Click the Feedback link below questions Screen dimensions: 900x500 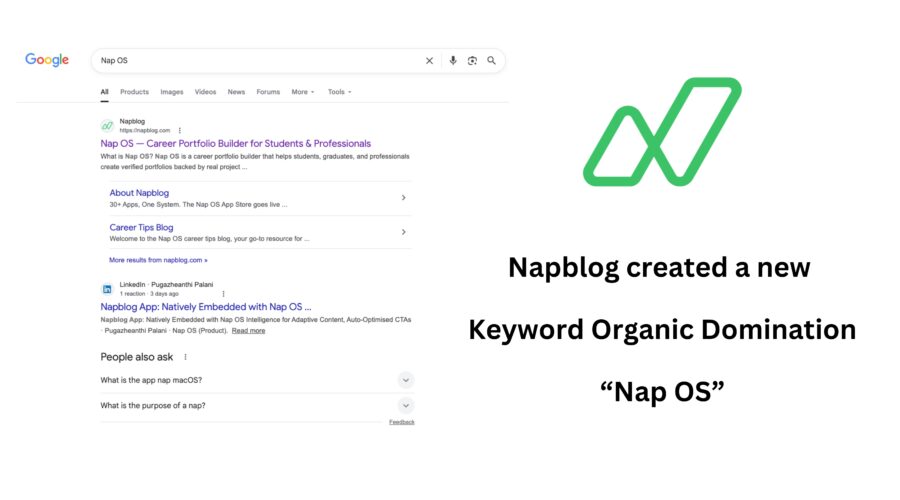(402, 422)
